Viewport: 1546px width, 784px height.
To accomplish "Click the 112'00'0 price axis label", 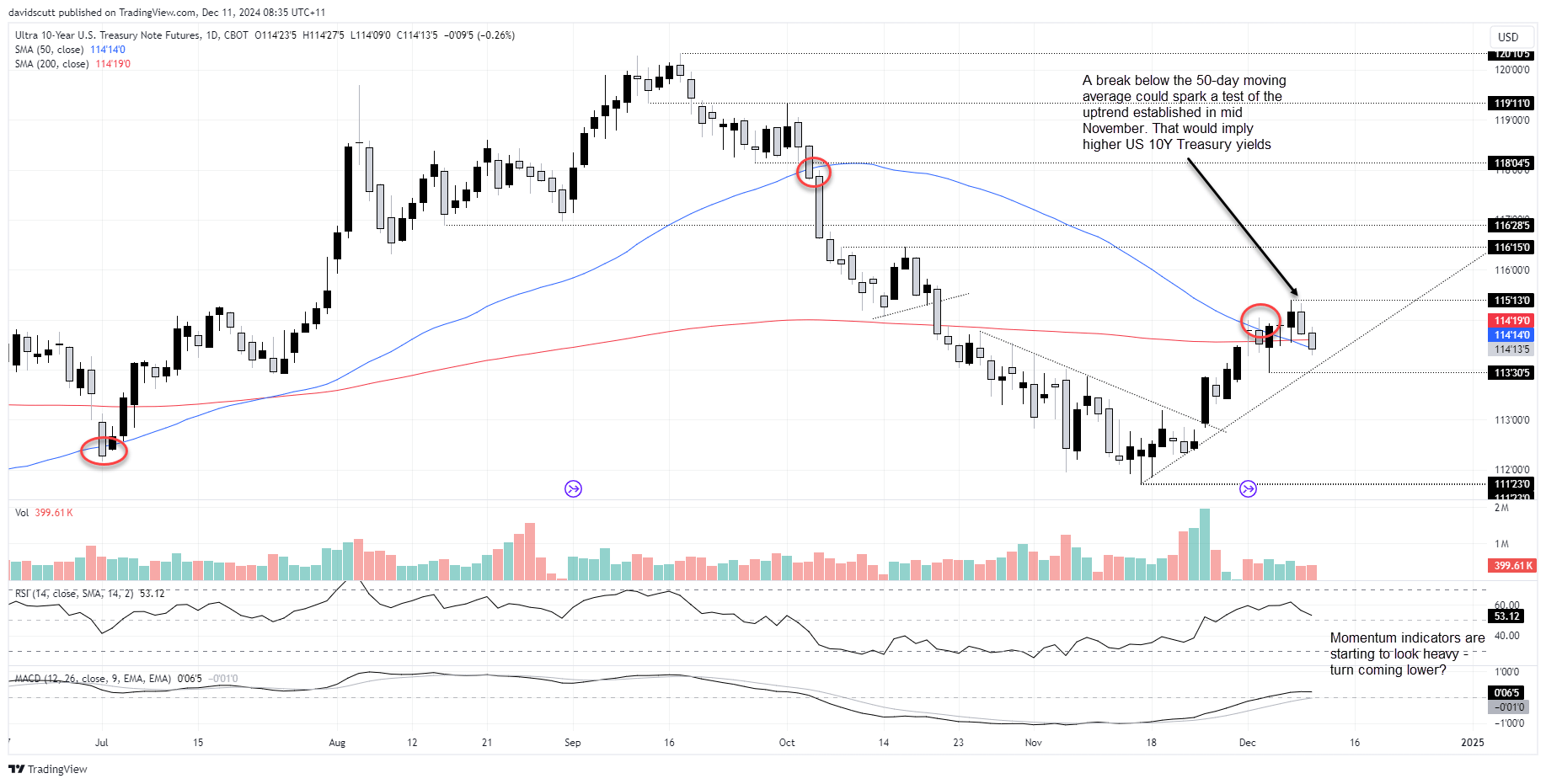I will [x=1511, y=470].
